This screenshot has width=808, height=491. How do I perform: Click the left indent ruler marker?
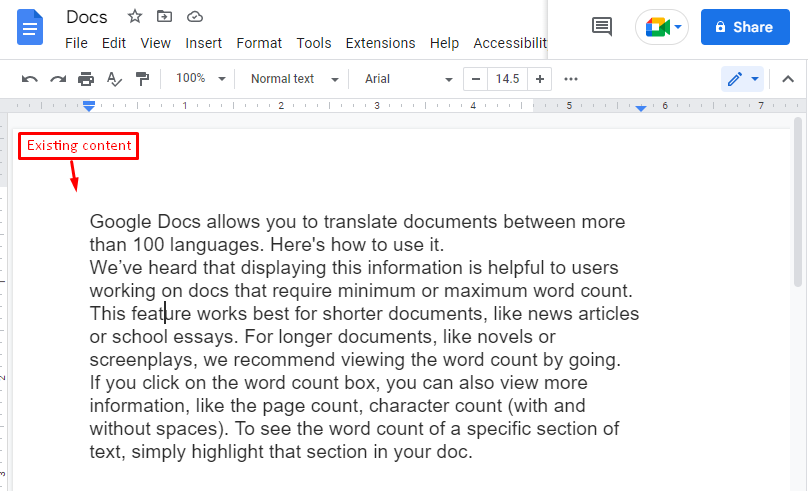pos(89,106)
